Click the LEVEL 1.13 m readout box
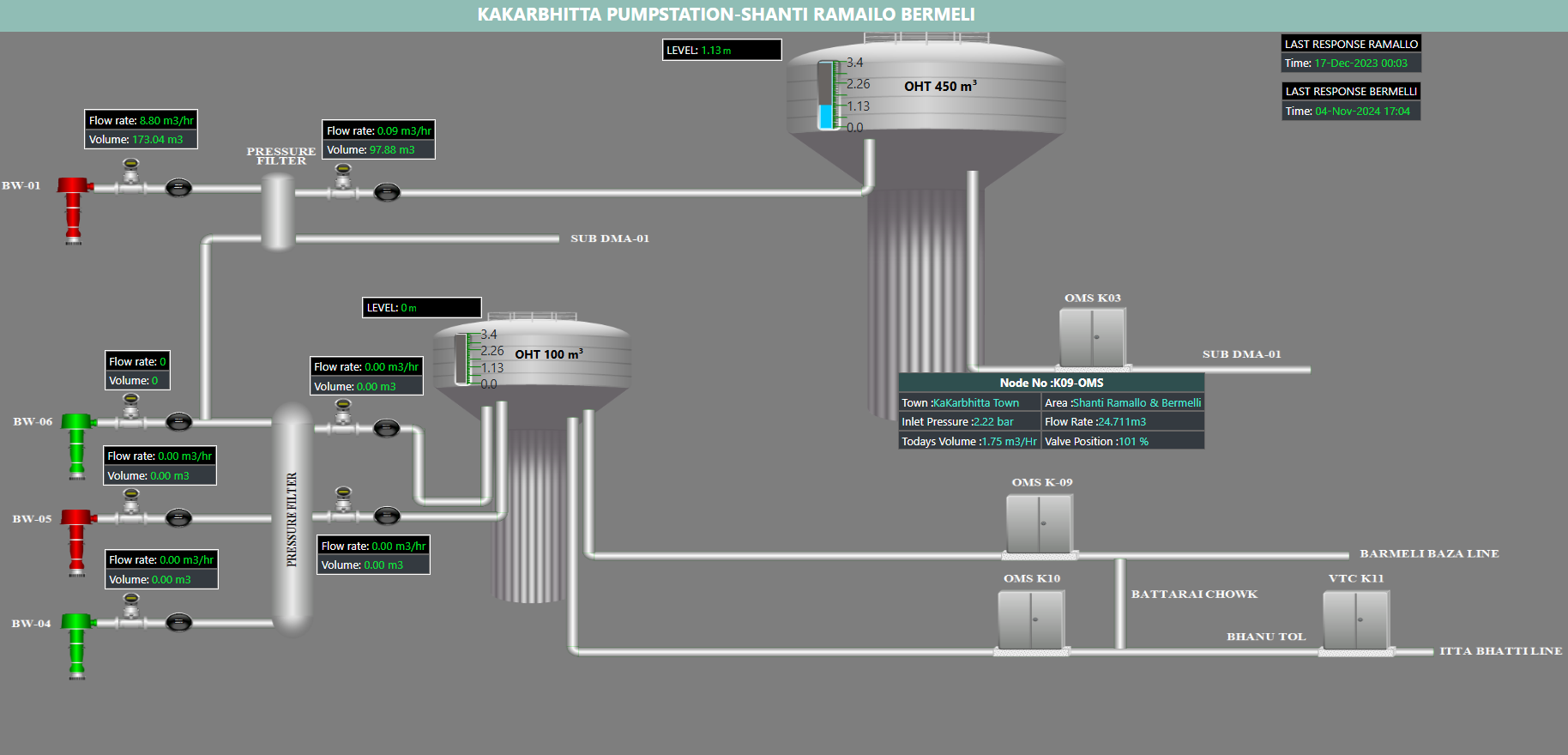1568x755 pixels. (x=721, y=51)
